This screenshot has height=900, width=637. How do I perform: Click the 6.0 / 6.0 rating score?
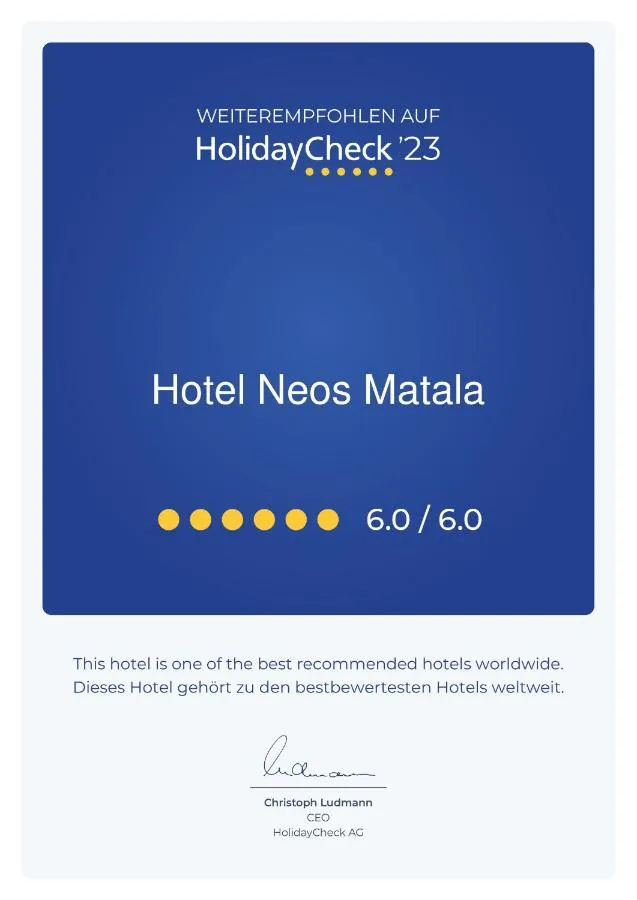[x=424, y=520]
